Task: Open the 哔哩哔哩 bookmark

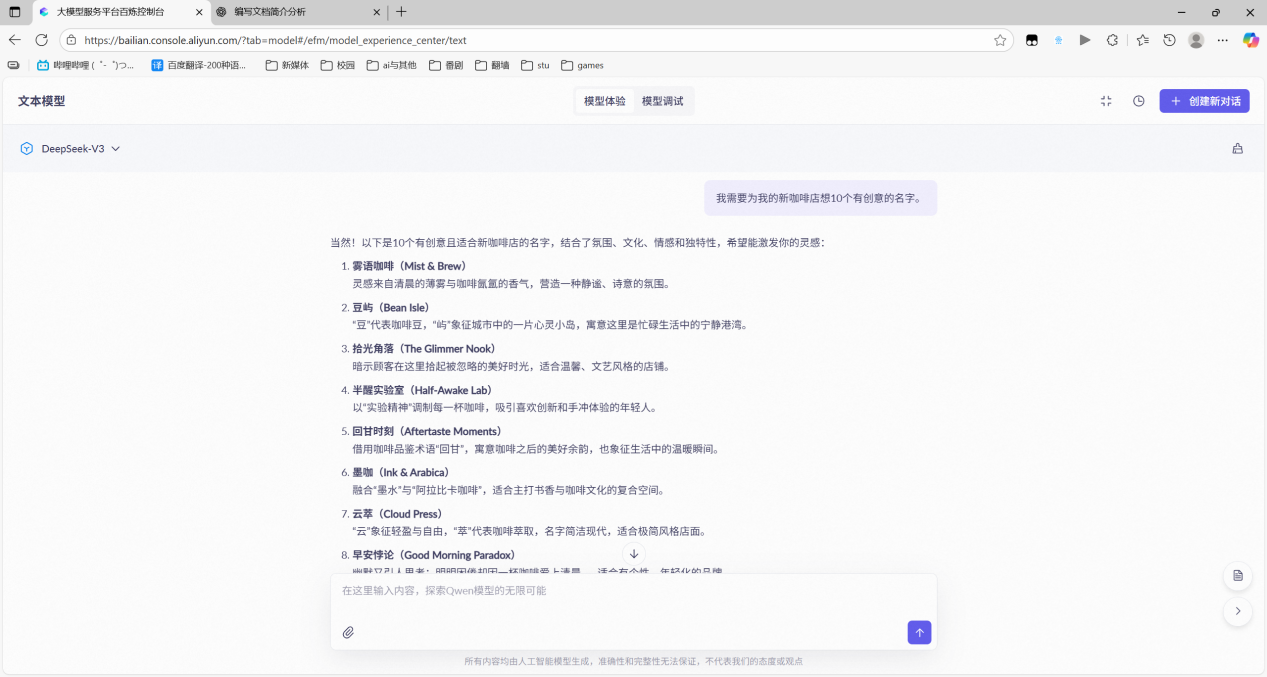Action: click(86, 65)
